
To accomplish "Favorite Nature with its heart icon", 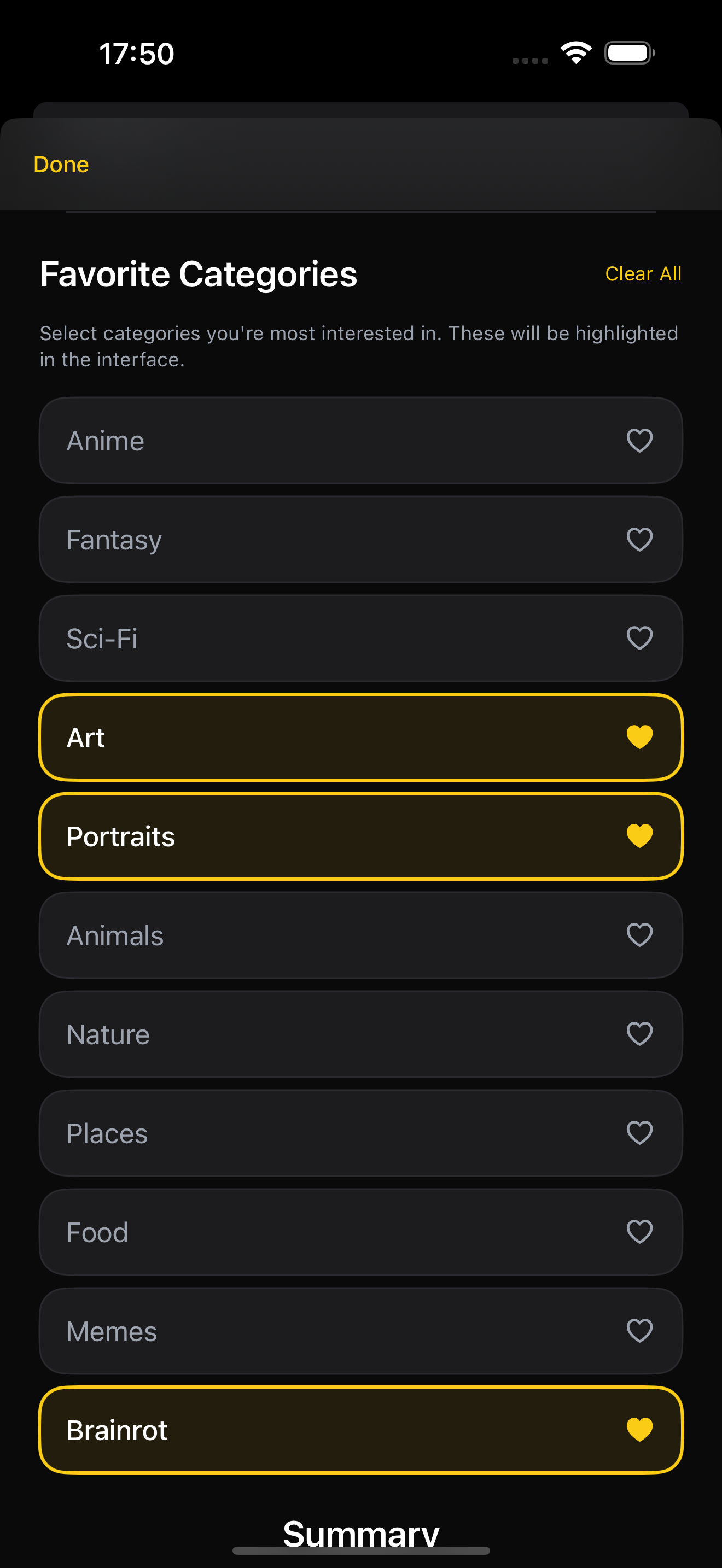I will tap(639, 1033).
